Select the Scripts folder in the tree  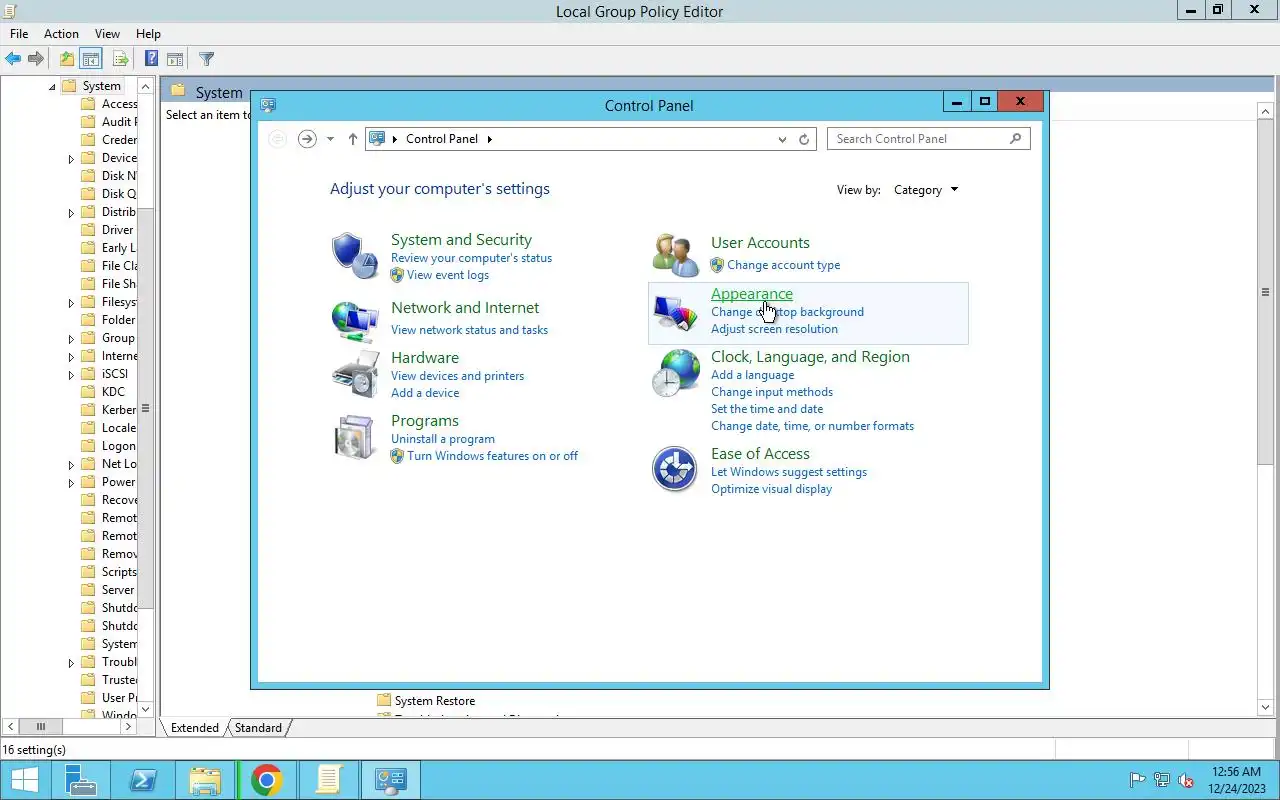tap(110, 572)
